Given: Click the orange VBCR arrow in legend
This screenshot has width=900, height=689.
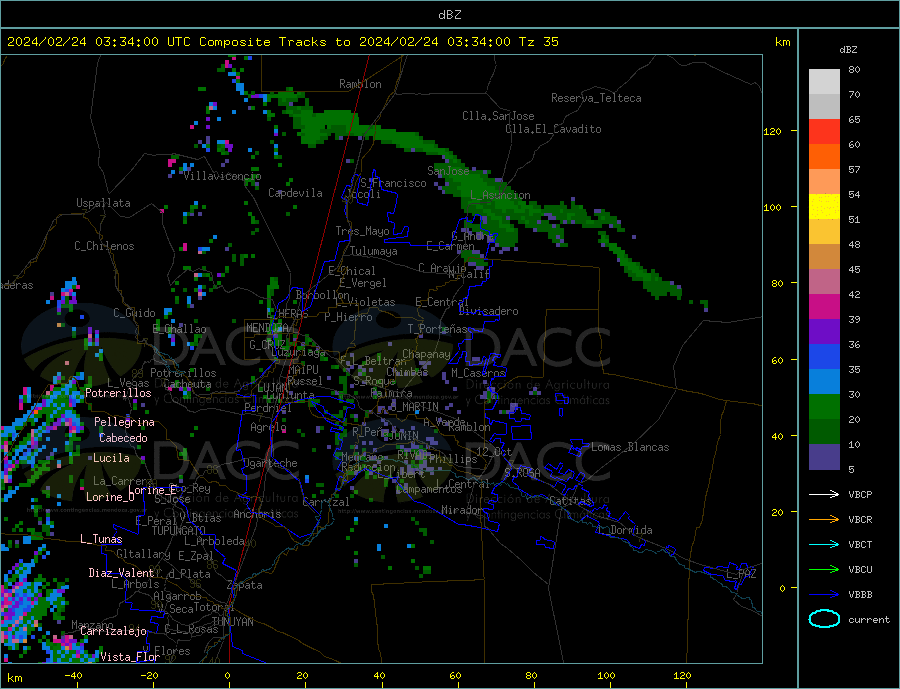Looking at the screenshot, I should click(824, 520).
